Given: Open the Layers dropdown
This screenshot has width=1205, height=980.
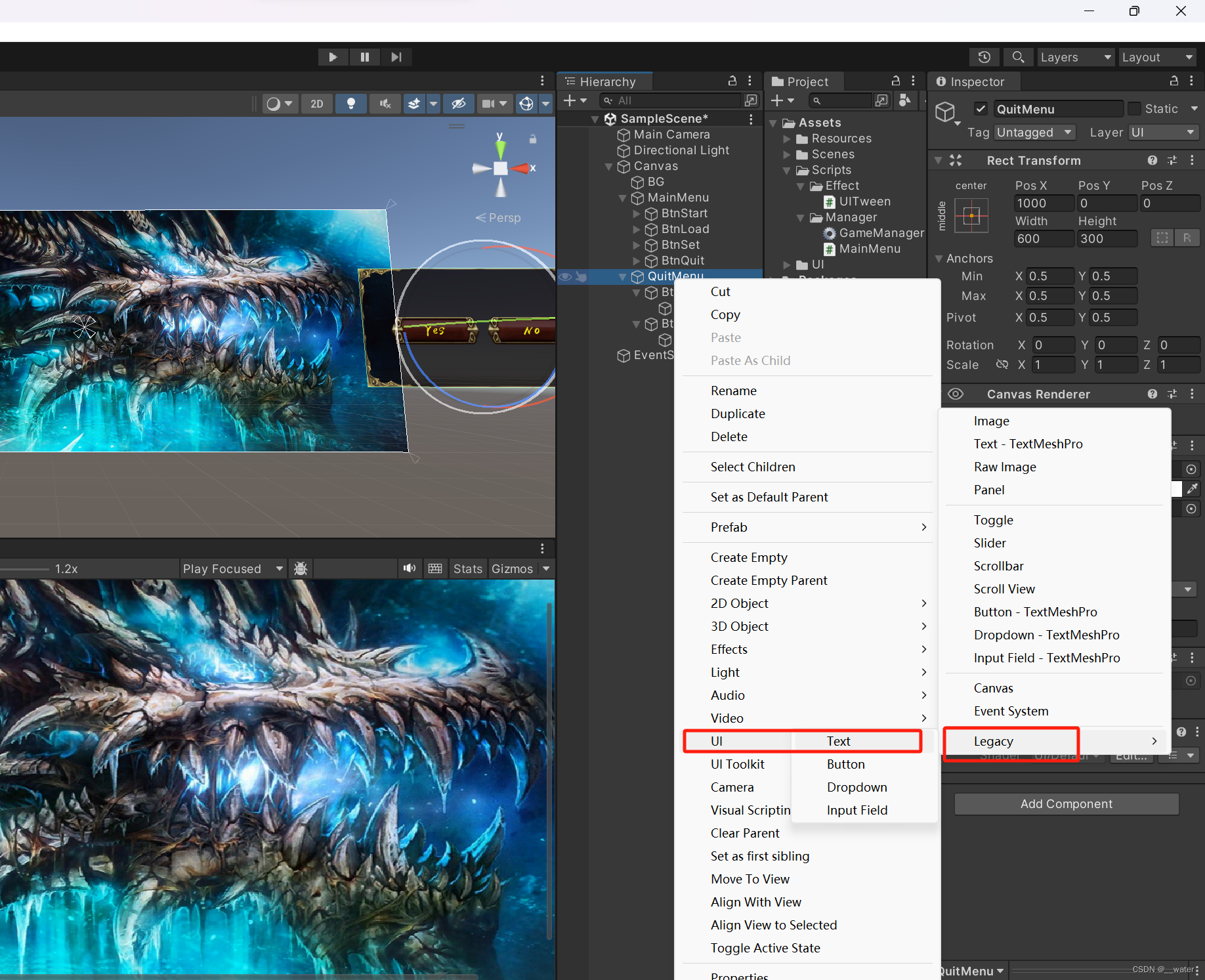Looking at the screenshot, I should point(1075,57).
